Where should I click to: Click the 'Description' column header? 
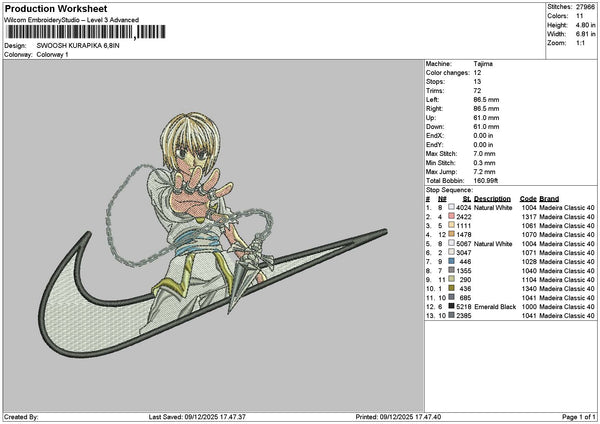(x=492, y=199)
